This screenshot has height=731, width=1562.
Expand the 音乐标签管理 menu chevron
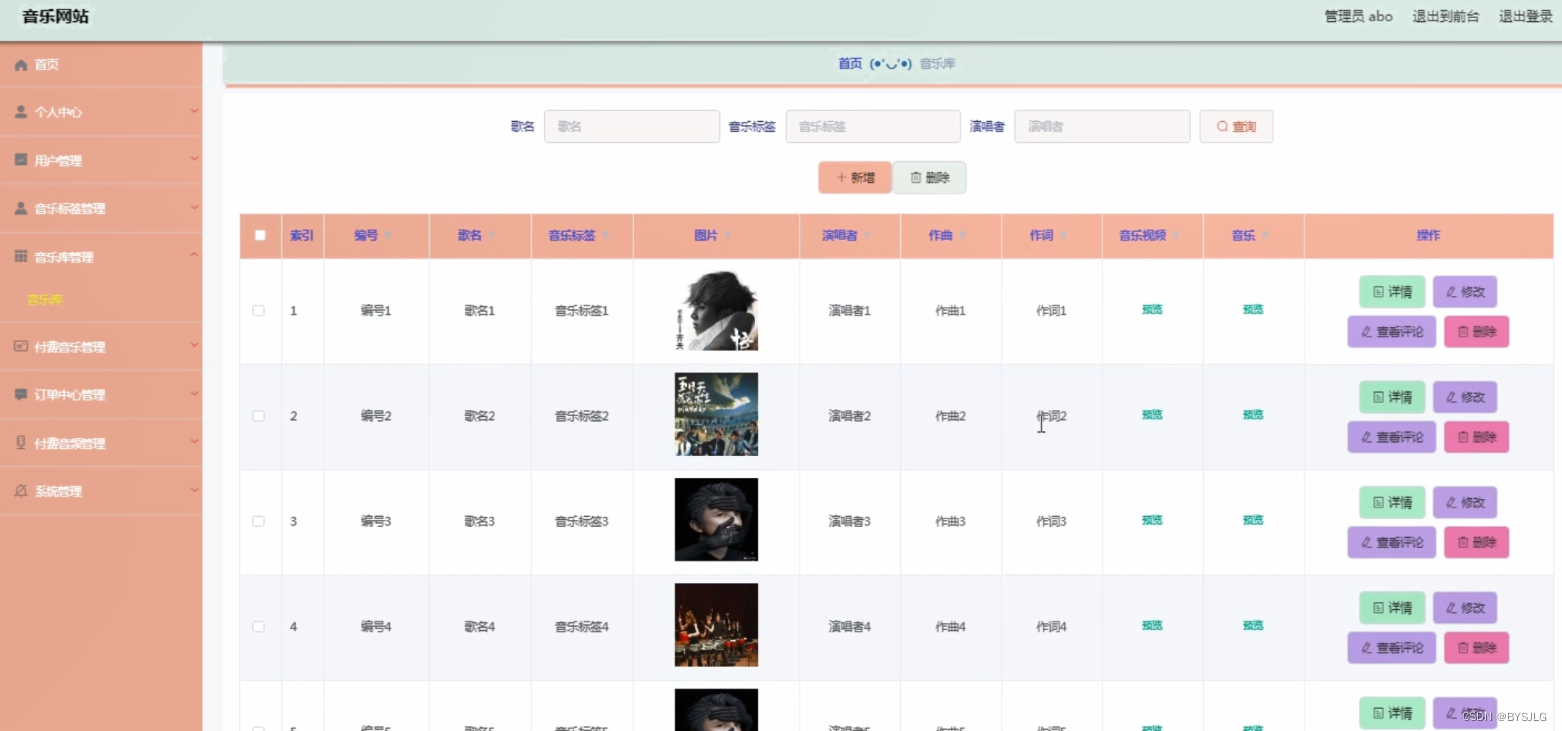(x=195, y=207)
